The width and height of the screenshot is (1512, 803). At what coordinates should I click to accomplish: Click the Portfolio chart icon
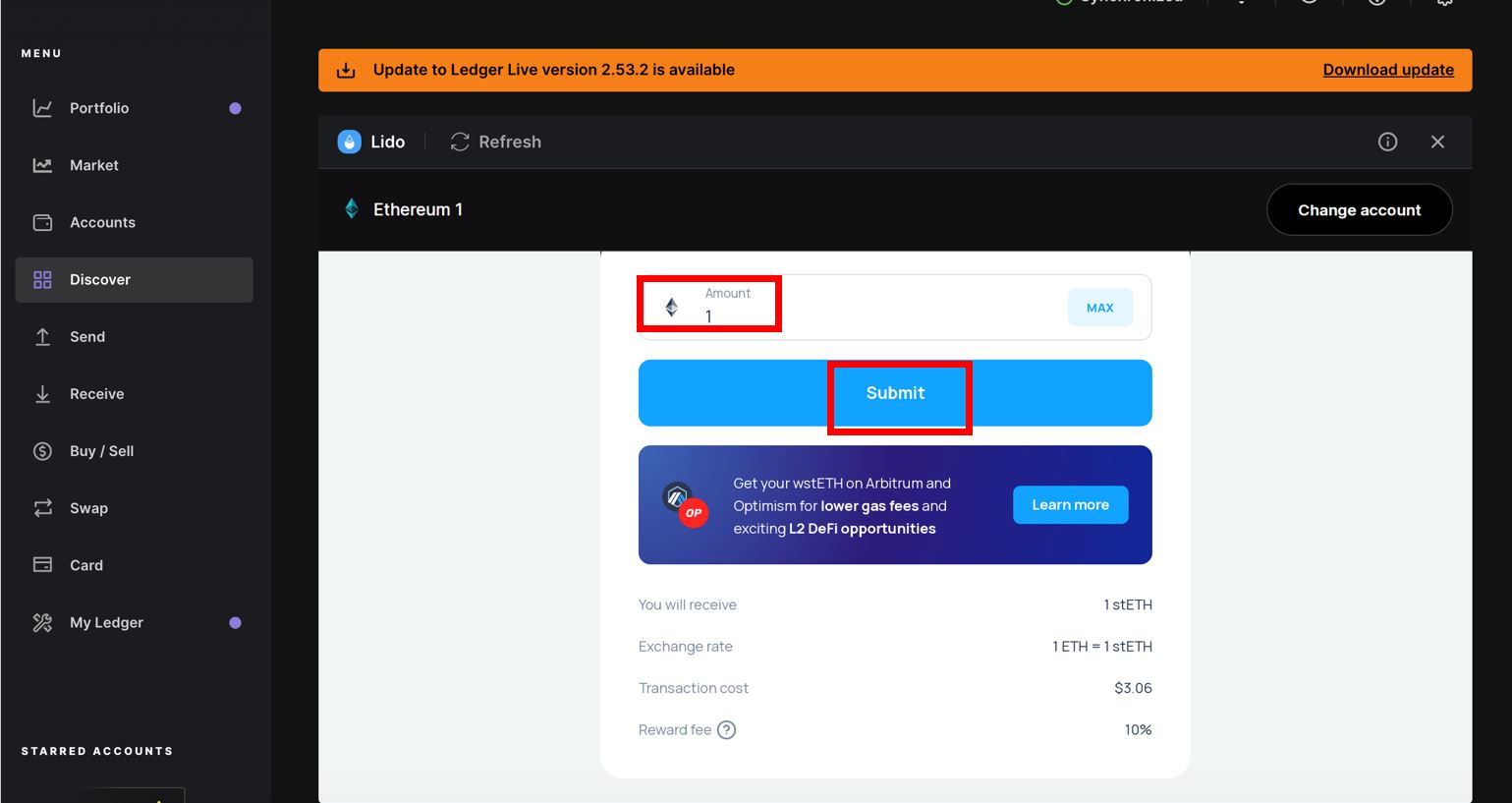coord(42,108)
